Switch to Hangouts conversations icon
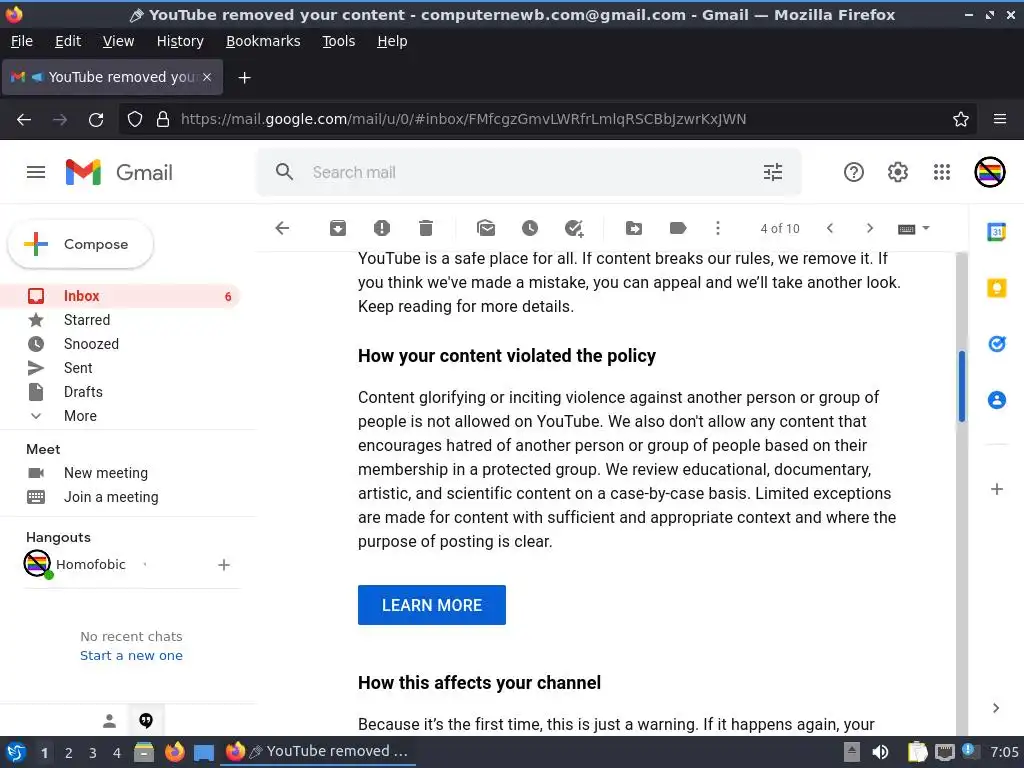The width and height of the screenshot is (1024, 768). (x=146, y=721)
